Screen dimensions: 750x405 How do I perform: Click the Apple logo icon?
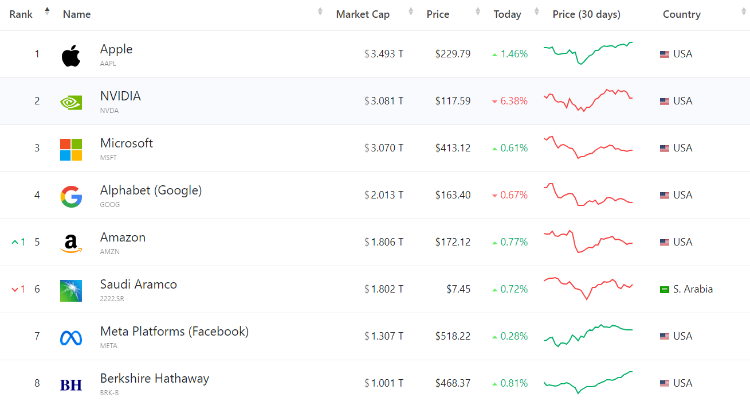70,55
